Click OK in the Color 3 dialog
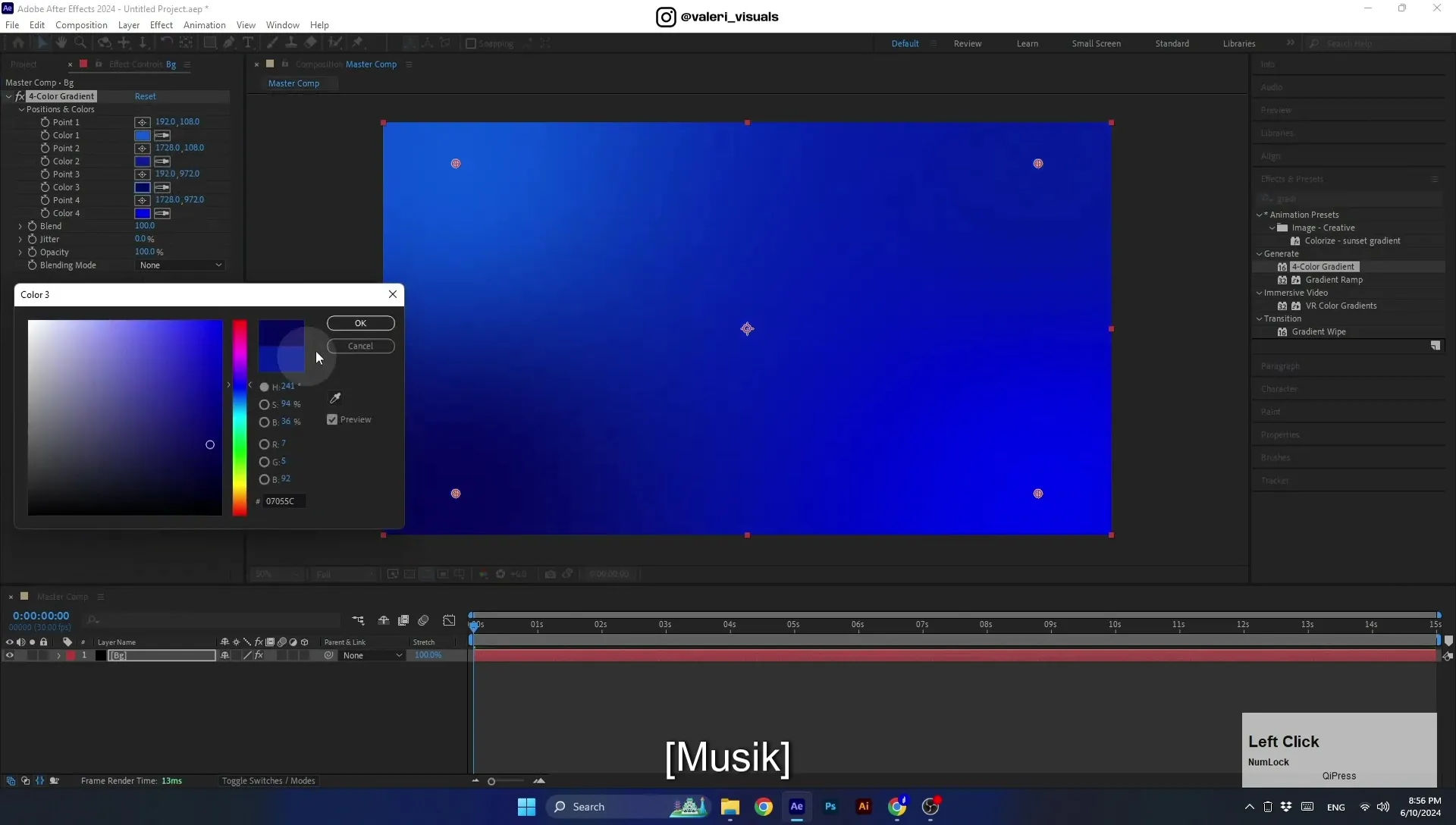 (361, 323)
